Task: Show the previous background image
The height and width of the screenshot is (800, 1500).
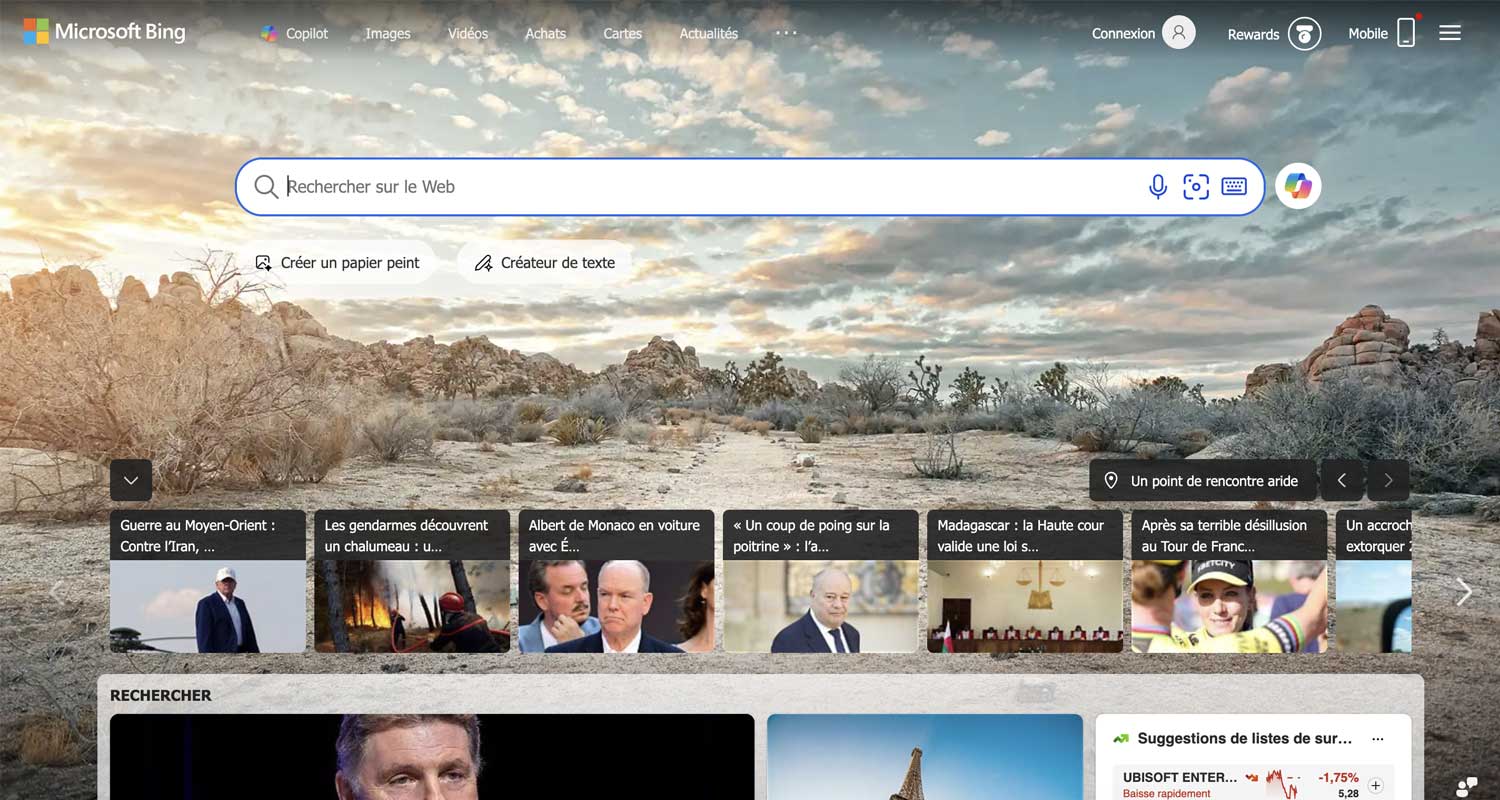Action: [1342, 481]
